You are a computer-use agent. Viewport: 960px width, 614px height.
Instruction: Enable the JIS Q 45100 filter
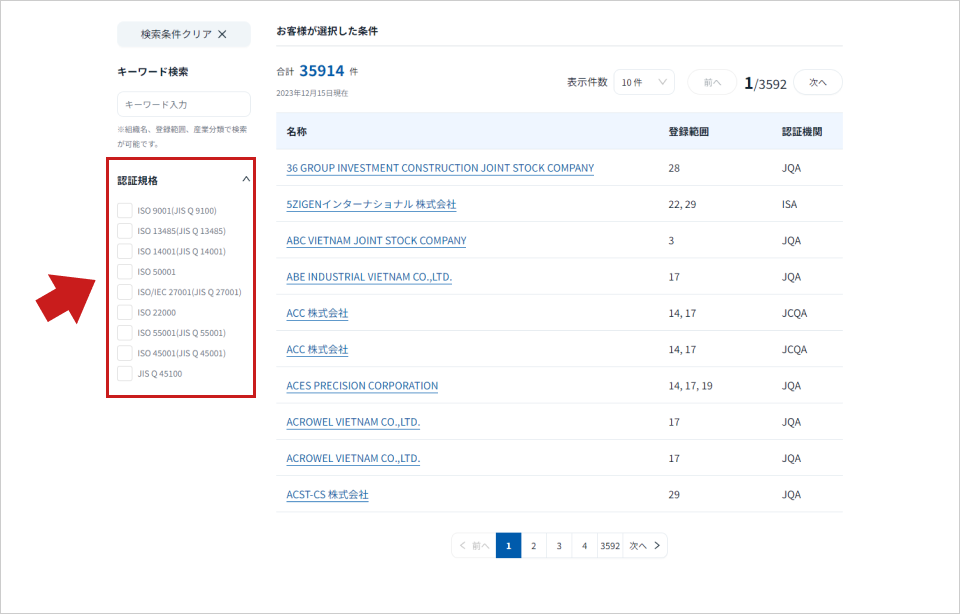click(x=126, y=373)
